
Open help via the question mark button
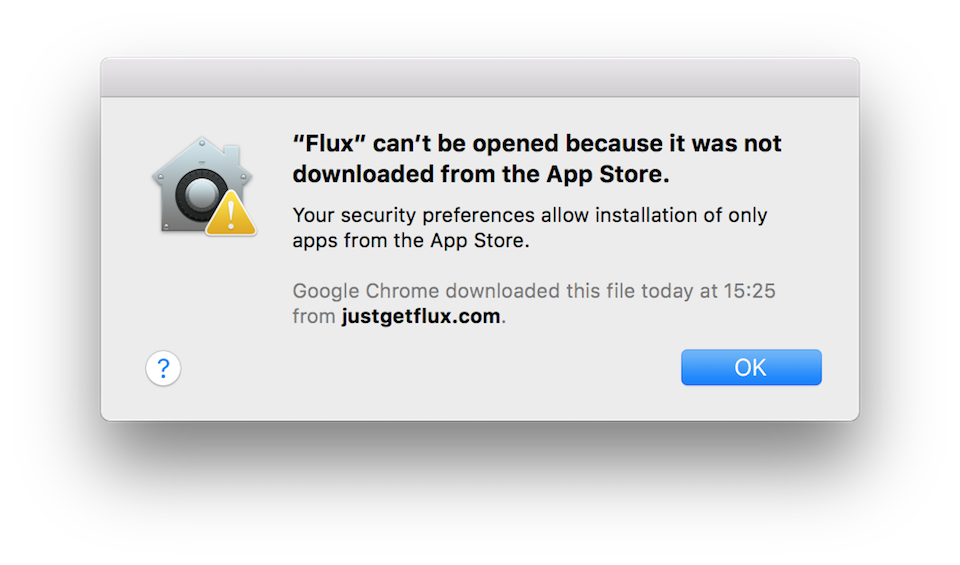[x=163, y=368]
